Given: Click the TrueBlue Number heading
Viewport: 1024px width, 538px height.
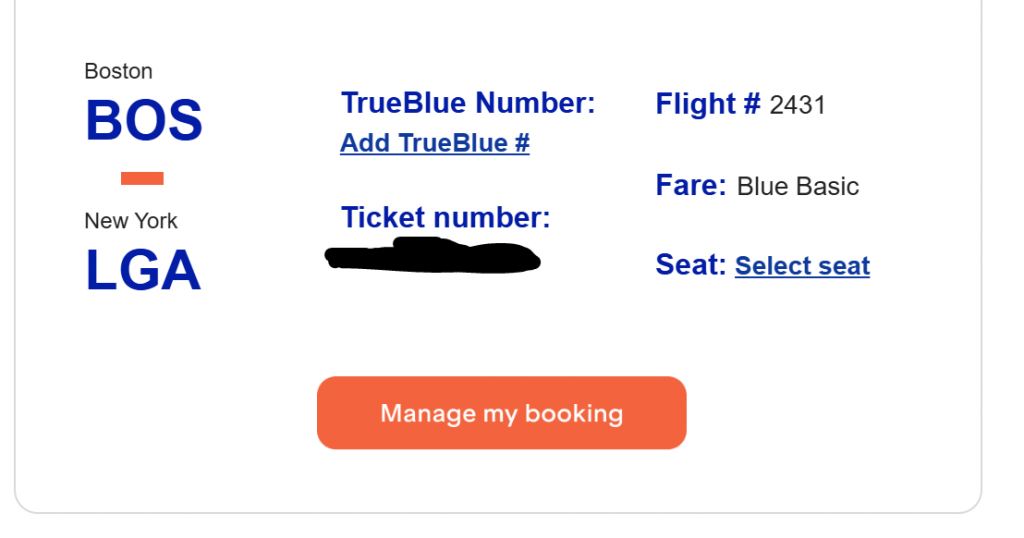Looking at the screenshot, I should pos(468,103).
